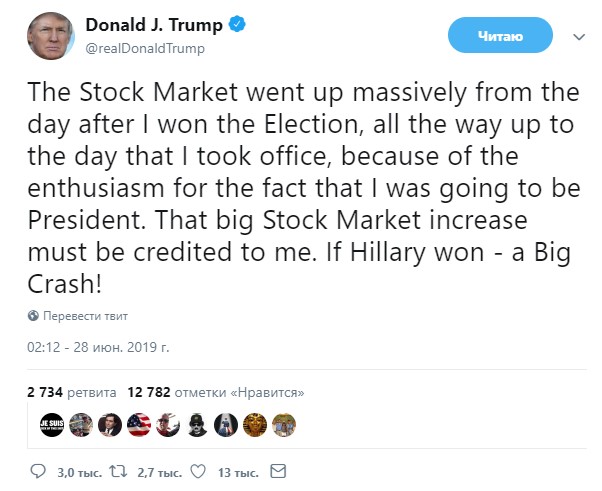The height and width of the screenshot is (491, 602).
Task: Click Перевести твит to translate
Action: point(85,316)
